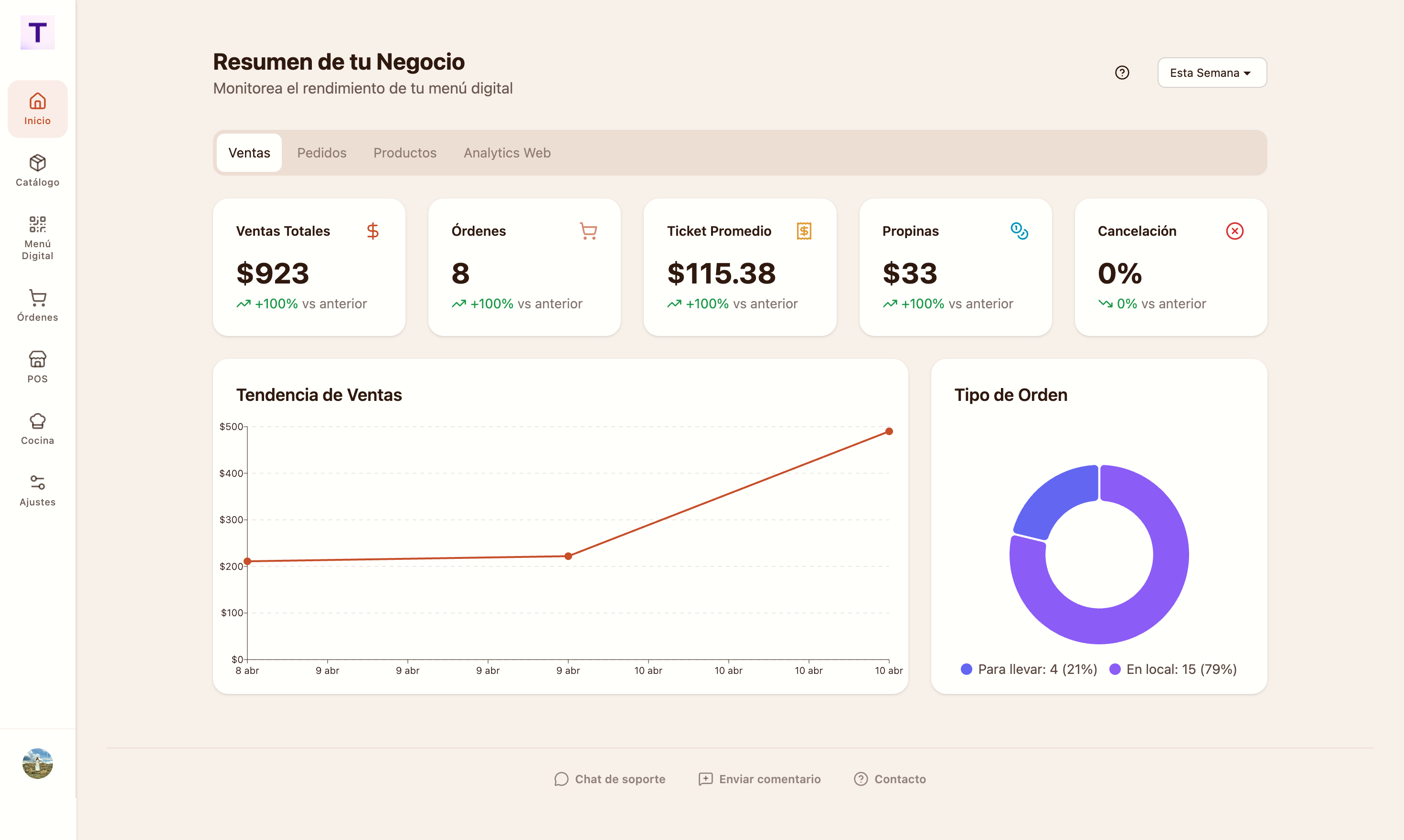This screenshot has width=1404, height=840.
Task: Switch to the Analytics Web tab
Action: point(507,153)
